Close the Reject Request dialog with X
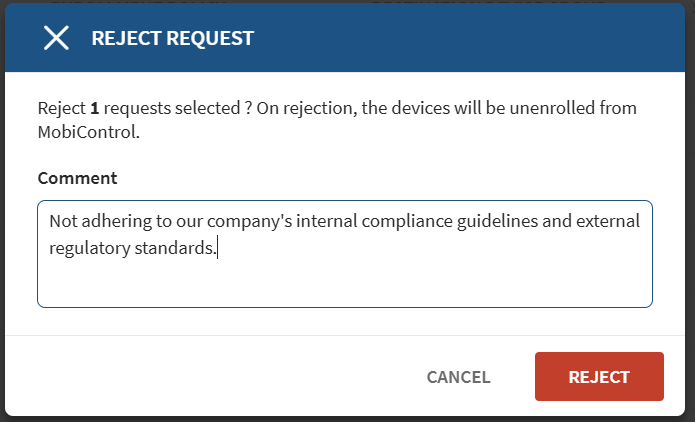Screen dimensions: 695x422 coord(56,38)
